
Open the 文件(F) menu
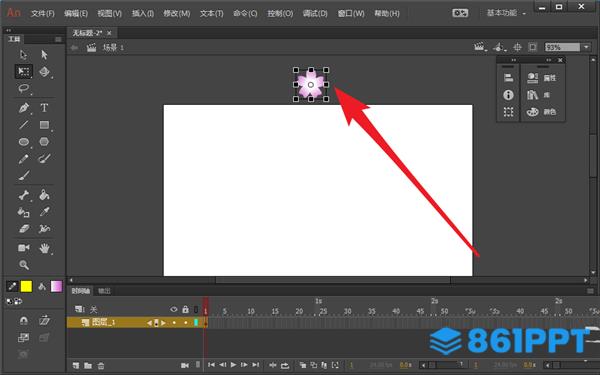42,14
